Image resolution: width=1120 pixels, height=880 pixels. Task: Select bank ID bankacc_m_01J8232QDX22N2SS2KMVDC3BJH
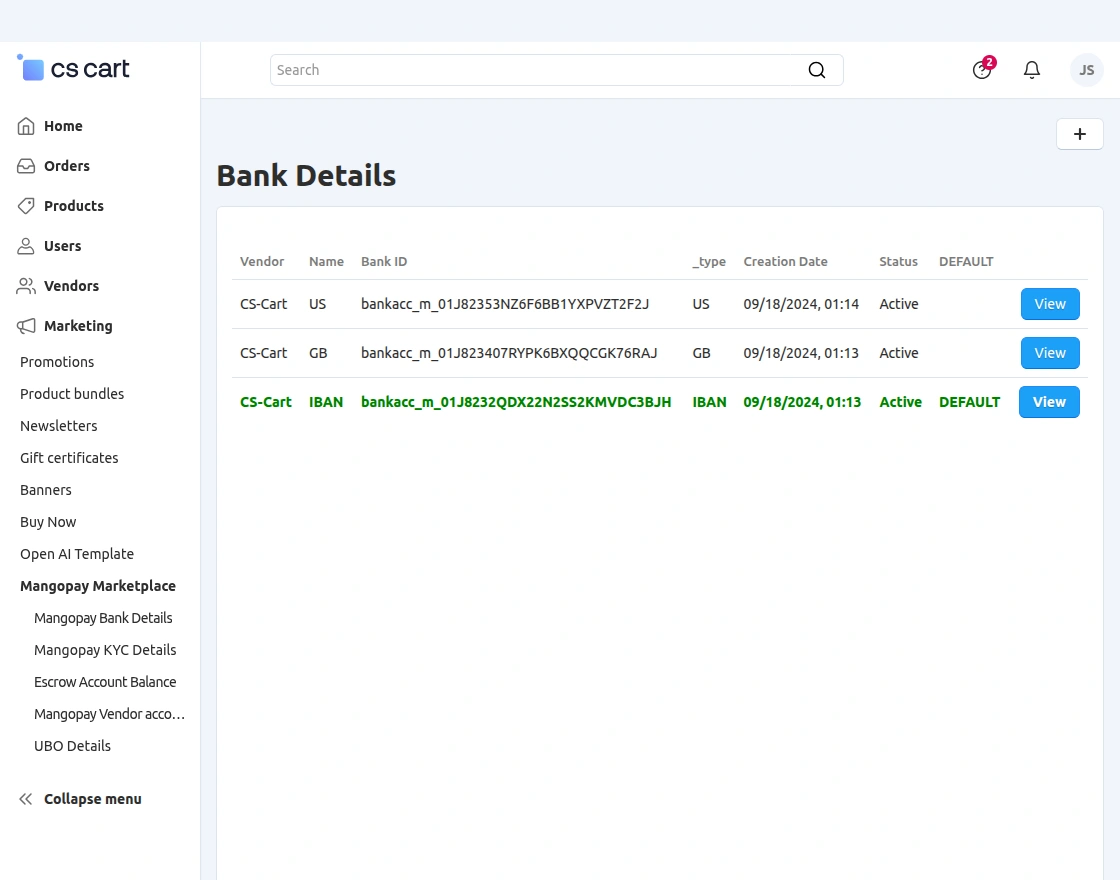tap(516, 402)
